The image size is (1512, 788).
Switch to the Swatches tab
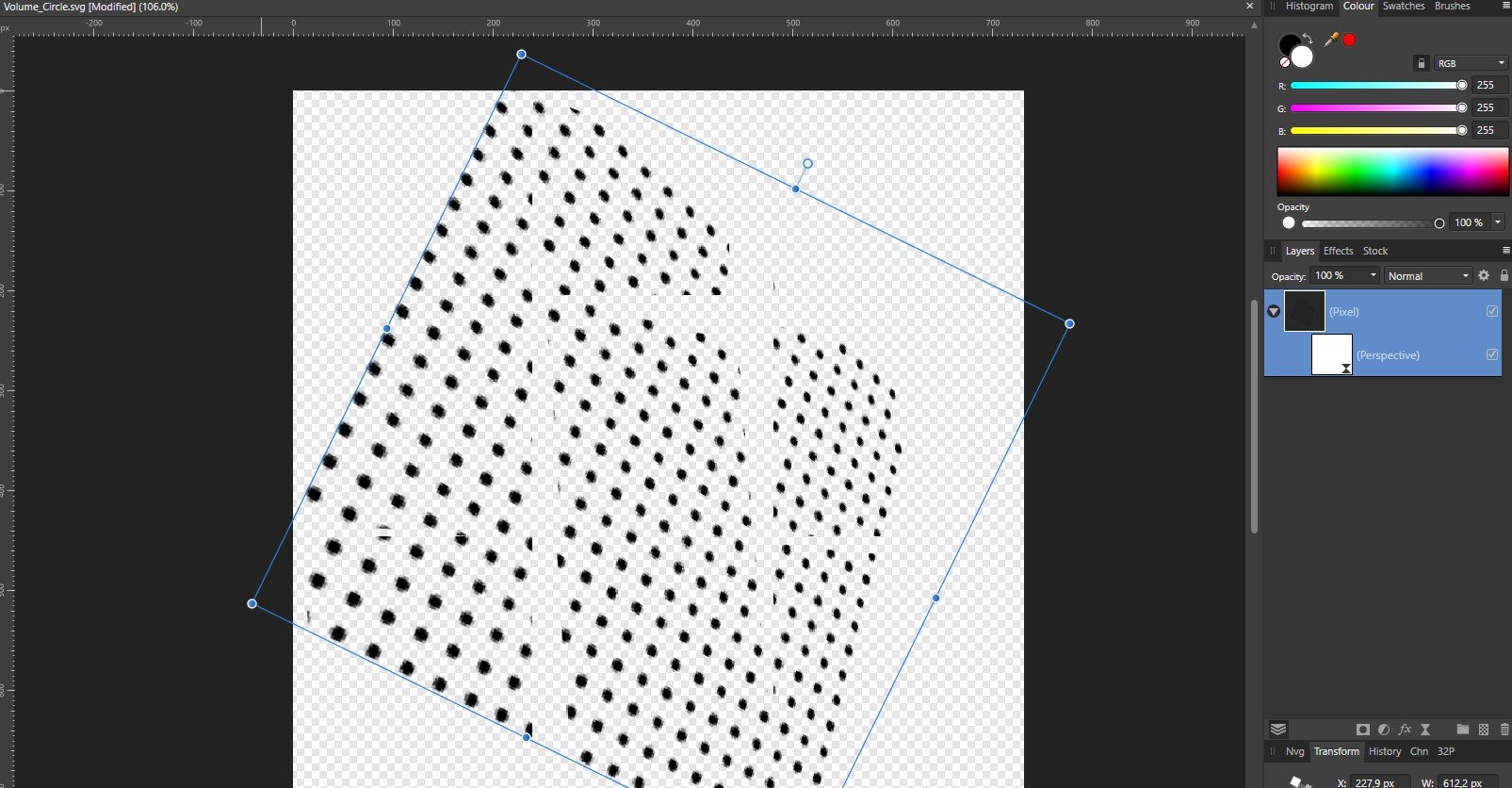(x=1404, y=6)
